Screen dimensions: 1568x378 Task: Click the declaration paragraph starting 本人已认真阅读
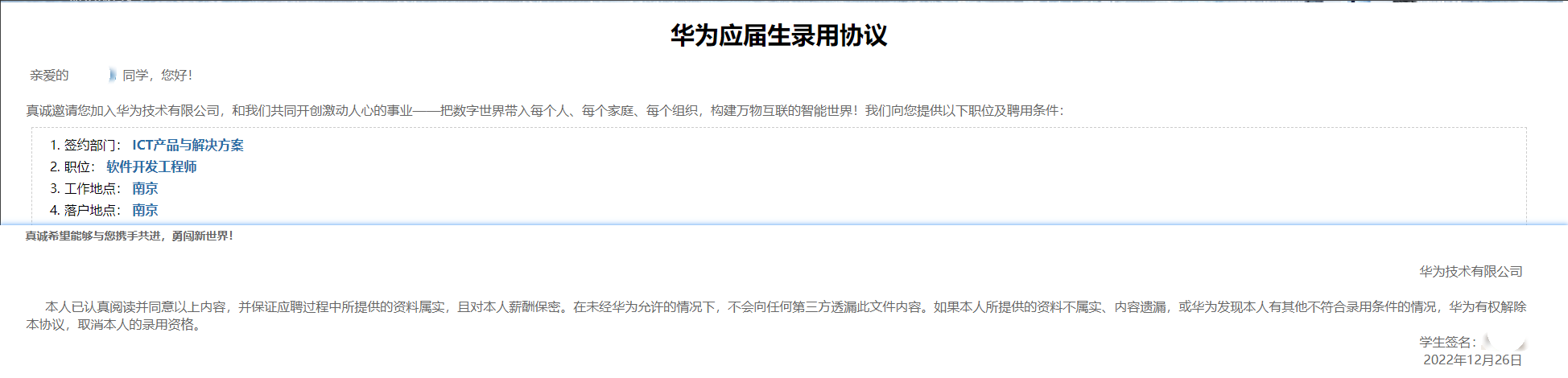tap(776, 315)
